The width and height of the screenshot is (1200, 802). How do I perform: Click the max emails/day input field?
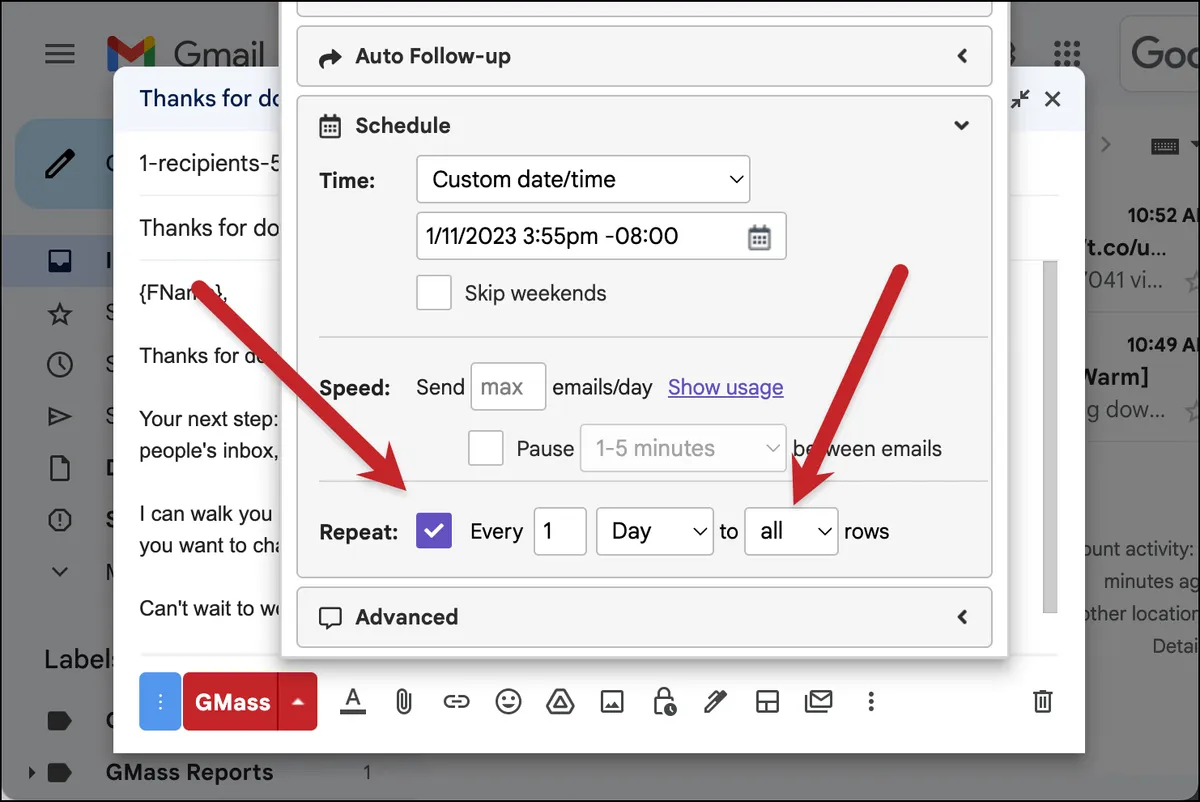(508, 386)
